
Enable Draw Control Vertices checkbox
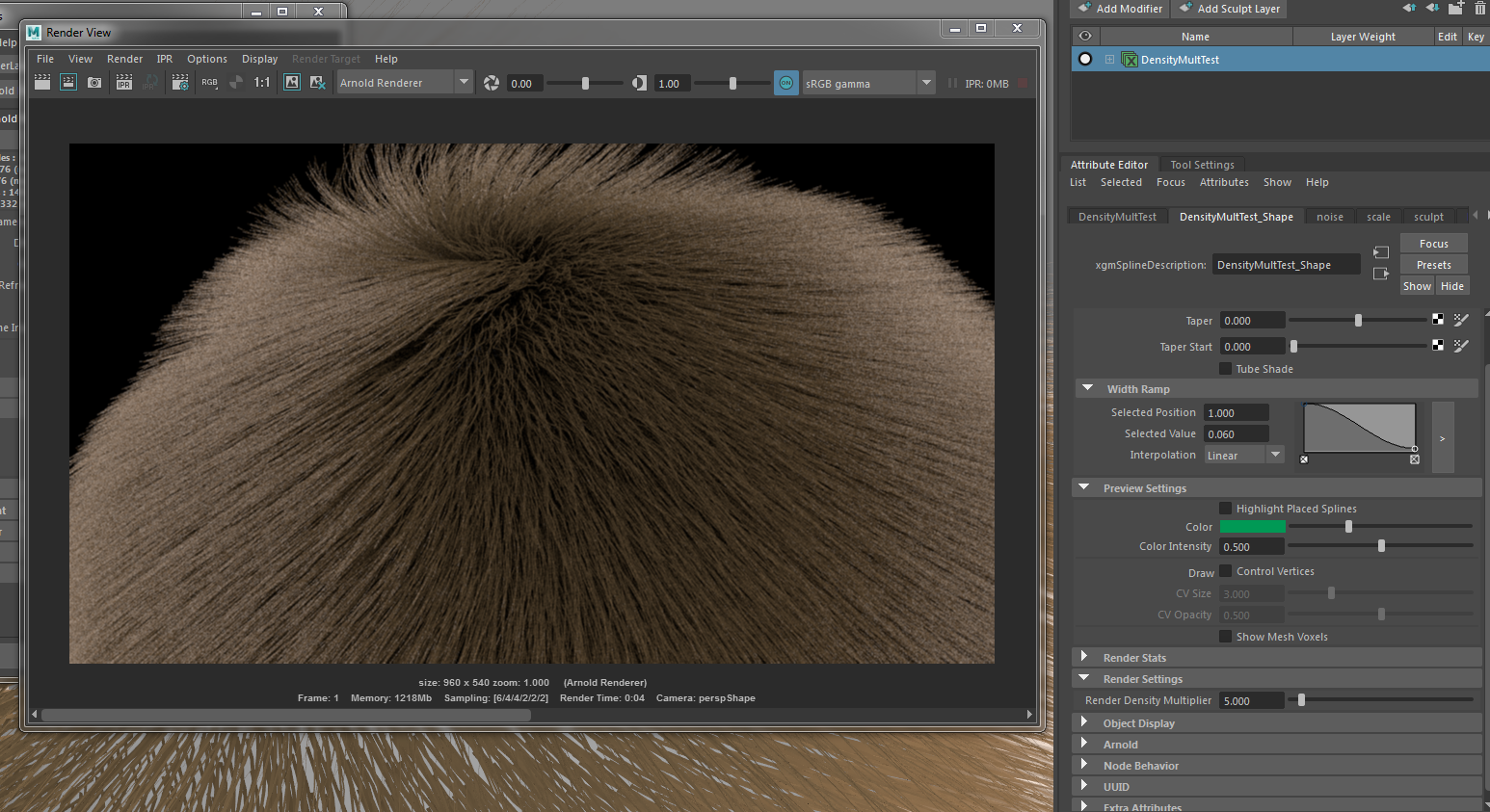(1226, 570)
